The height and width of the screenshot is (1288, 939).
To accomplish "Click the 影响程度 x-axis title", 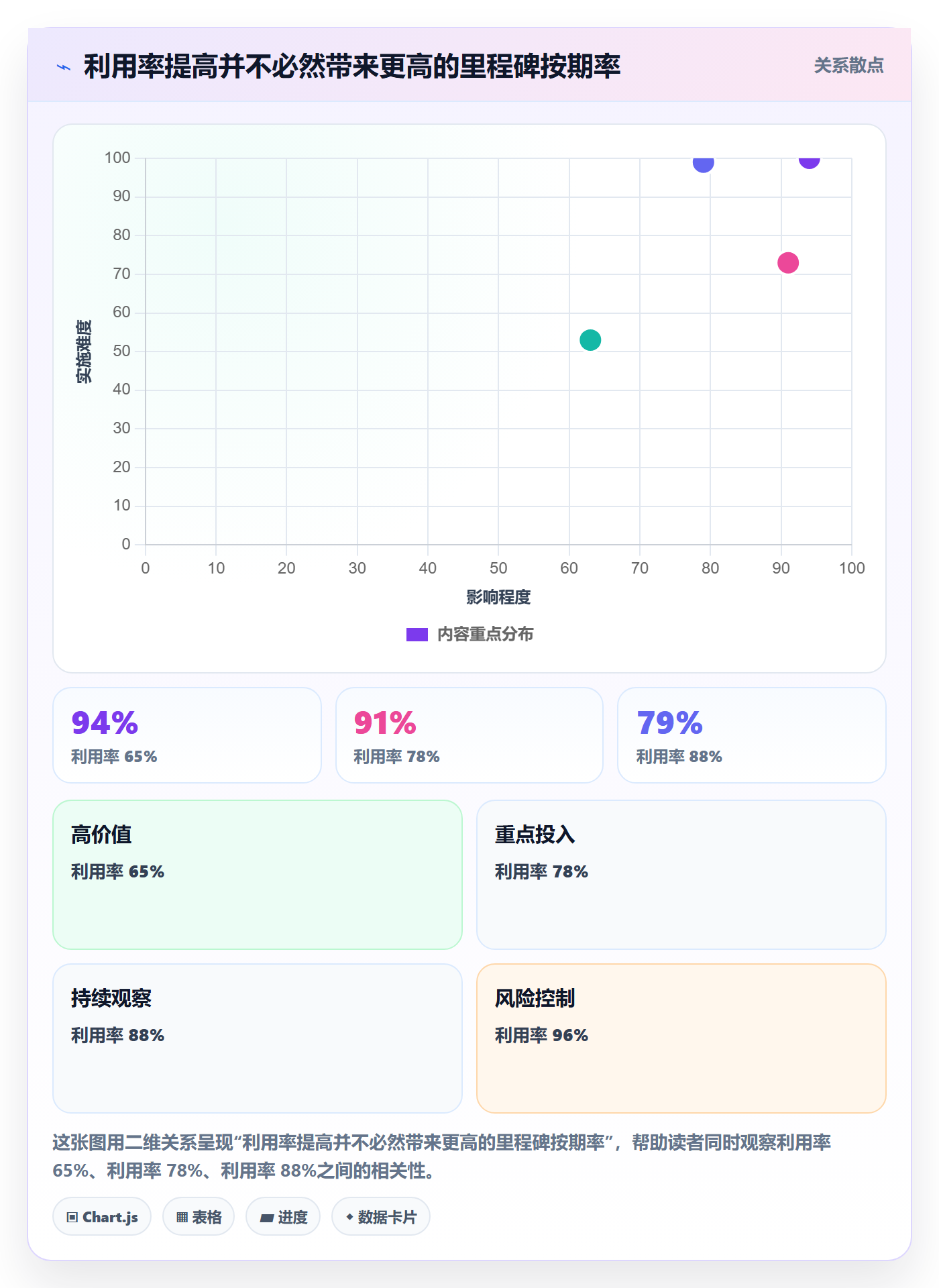I will pyautogui.click(x=498, y=597).
